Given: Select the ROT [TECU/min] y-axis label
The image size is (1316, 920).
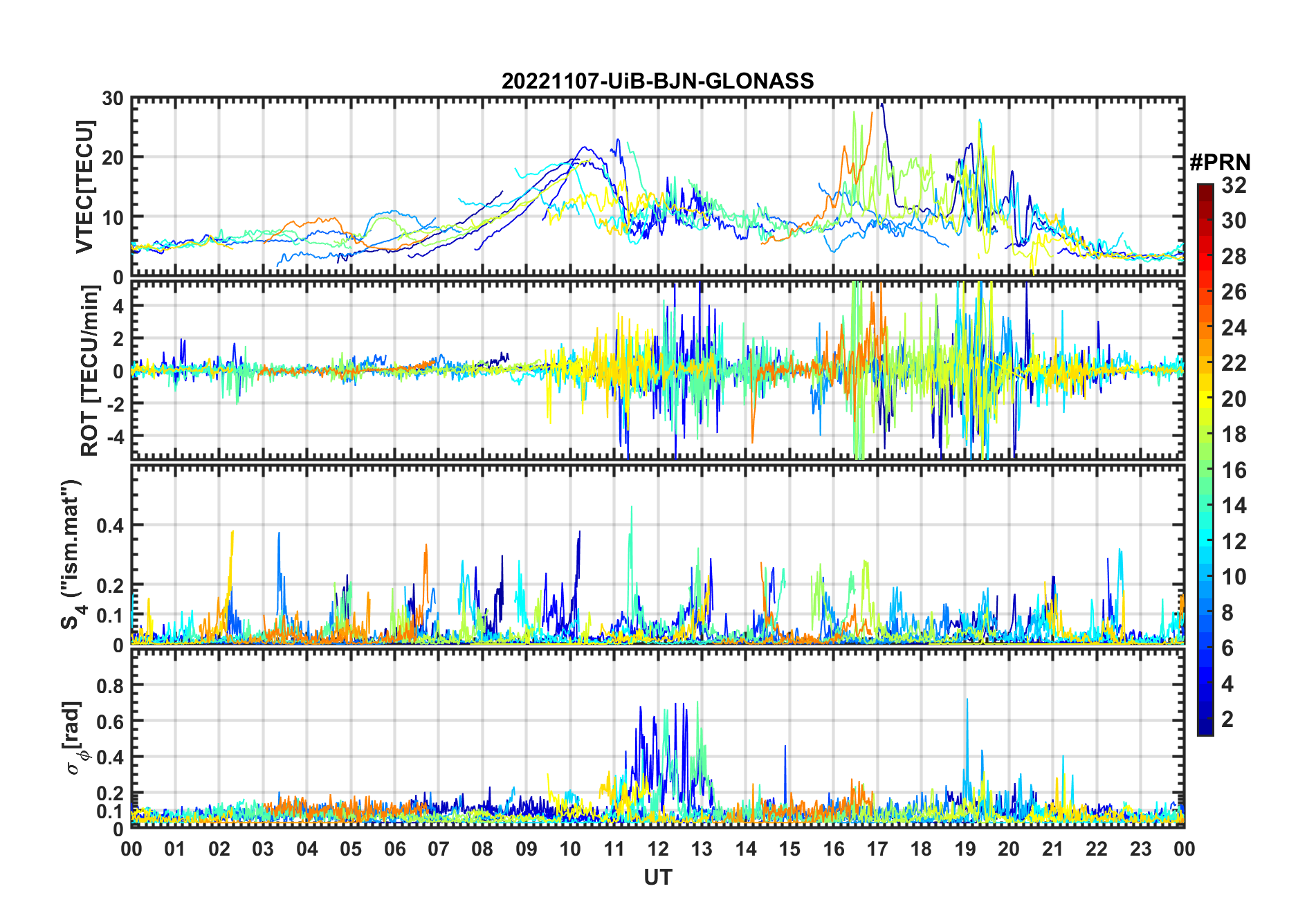Looking at the screenshot, I should pyautogui.click(x=90, y=371).
